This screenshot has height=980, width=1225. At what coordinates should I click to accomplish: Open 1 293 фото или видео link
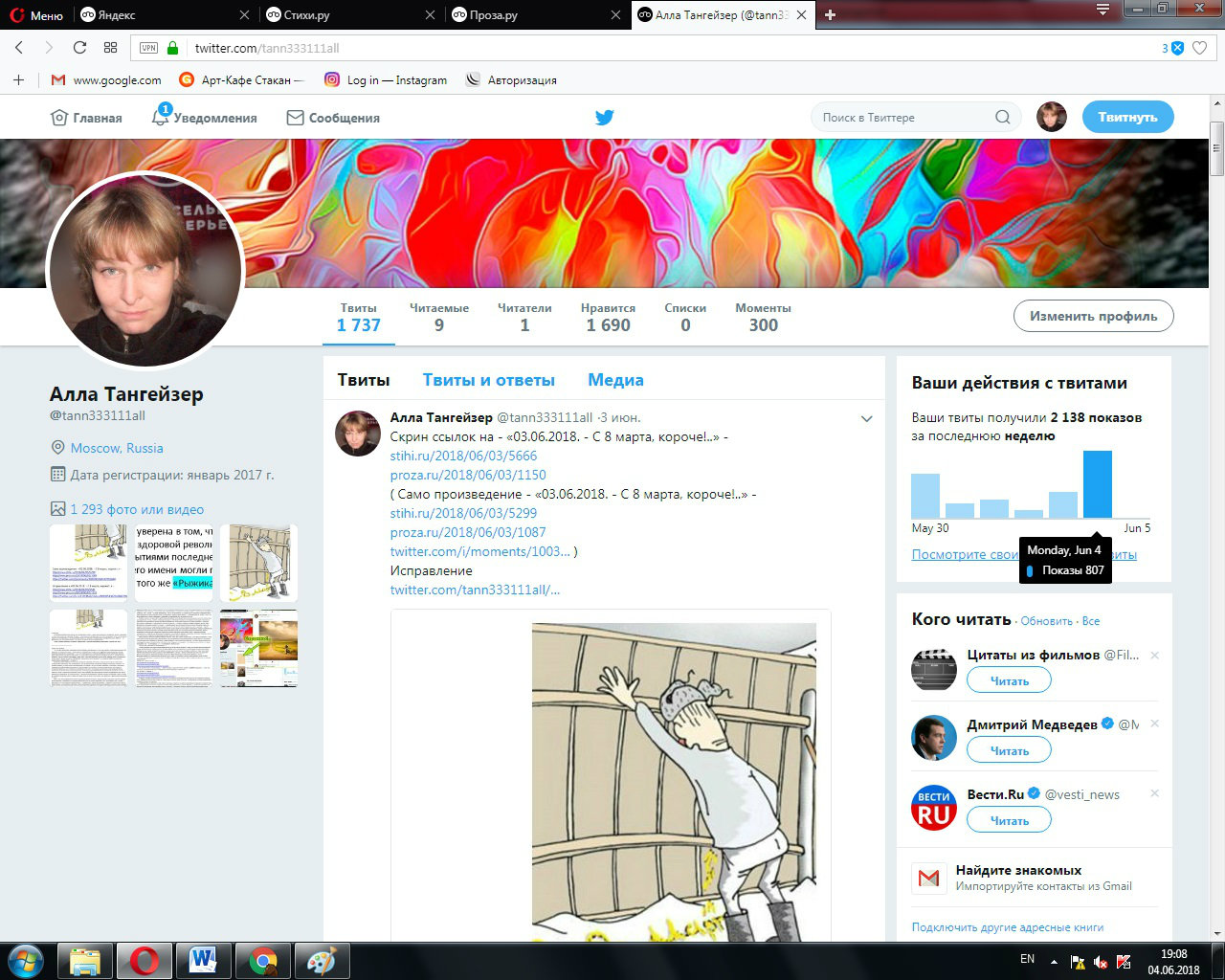[137, 509]
